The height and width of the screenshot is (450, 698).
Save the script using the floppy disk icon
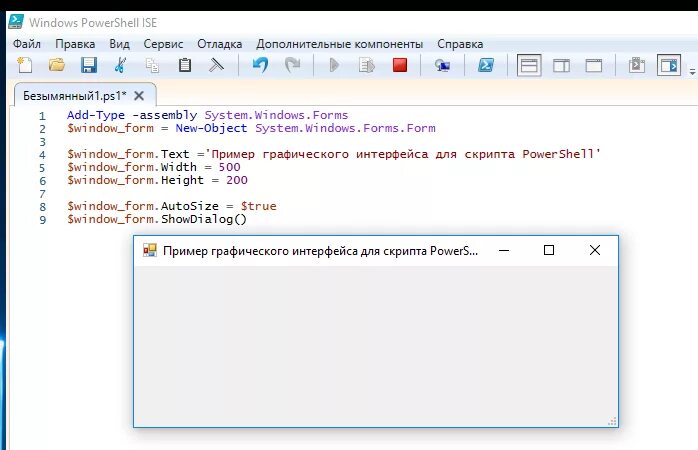pyautogui.click(x=89, y=65)
